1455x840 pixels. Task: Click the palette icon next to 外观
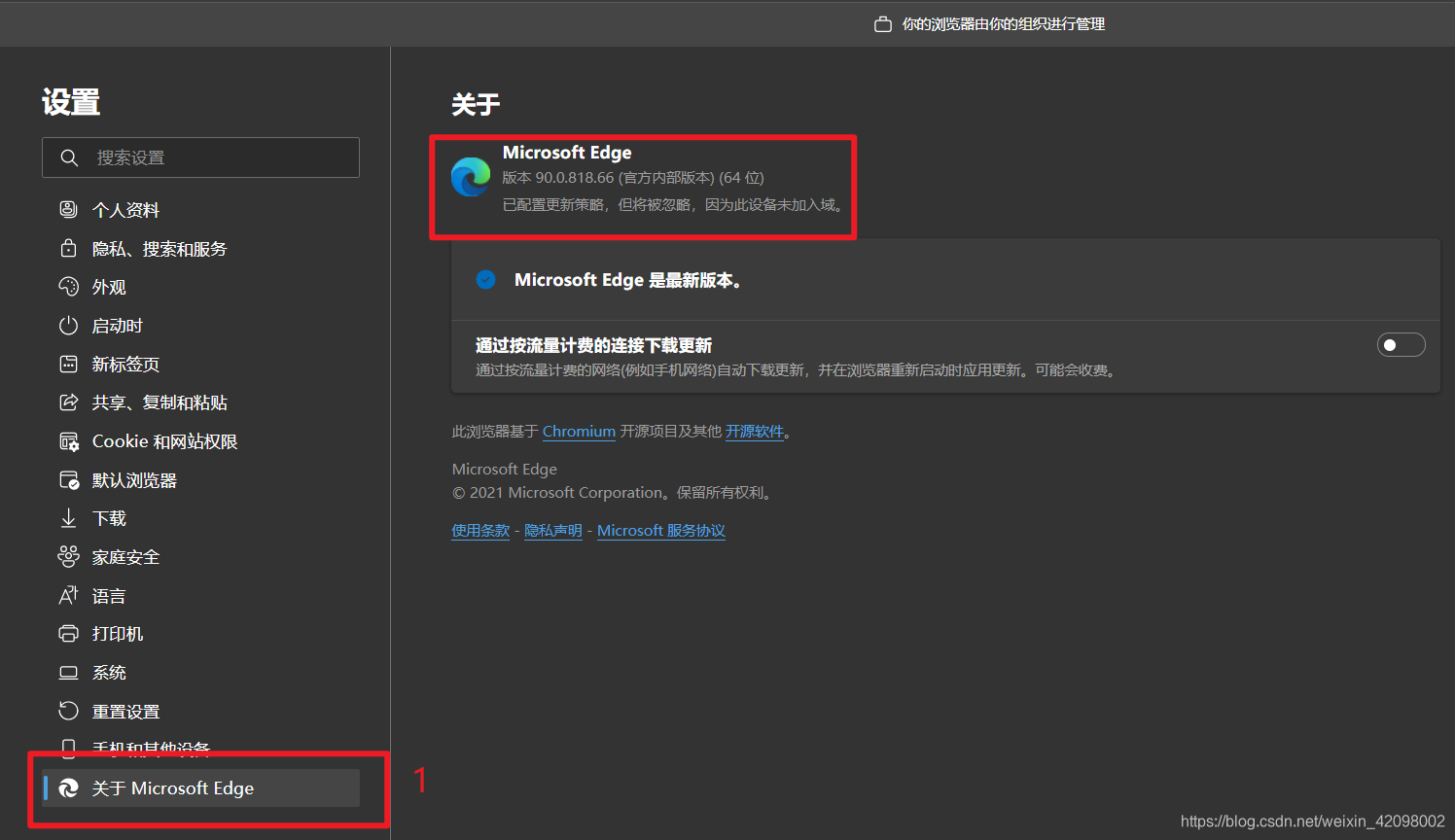(x=68, y=287)
